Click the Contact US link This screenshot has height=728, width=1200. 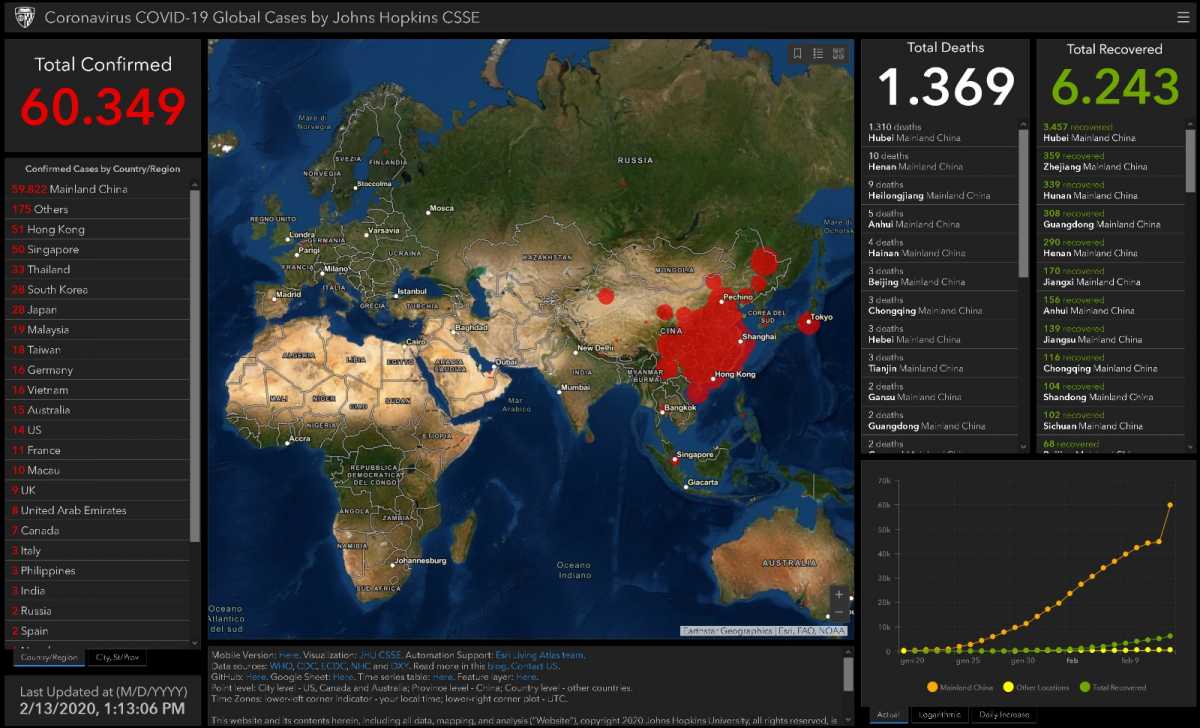pos(534,666)
